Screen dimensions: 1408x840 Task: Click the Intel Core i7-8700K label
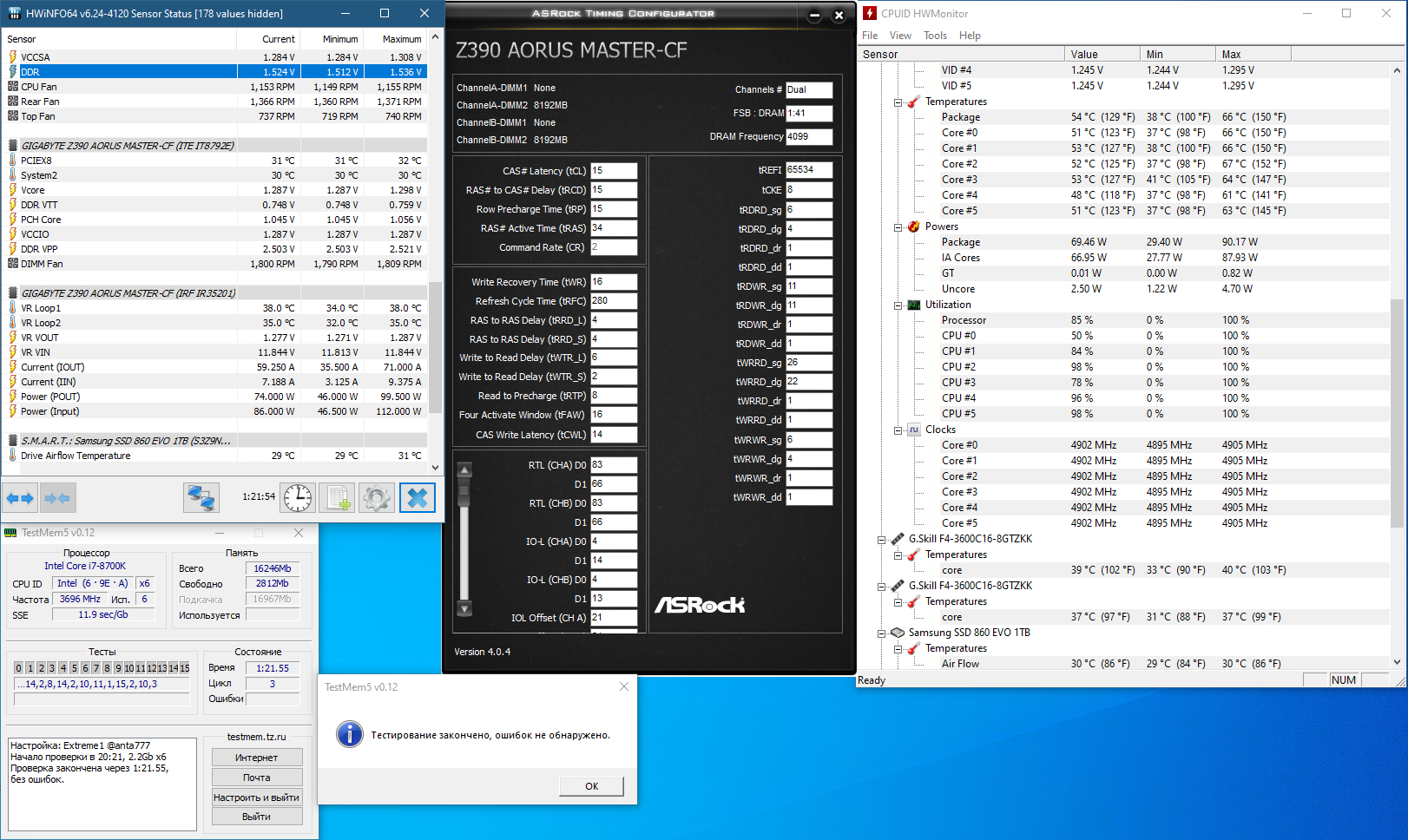[x=85, y=566]
